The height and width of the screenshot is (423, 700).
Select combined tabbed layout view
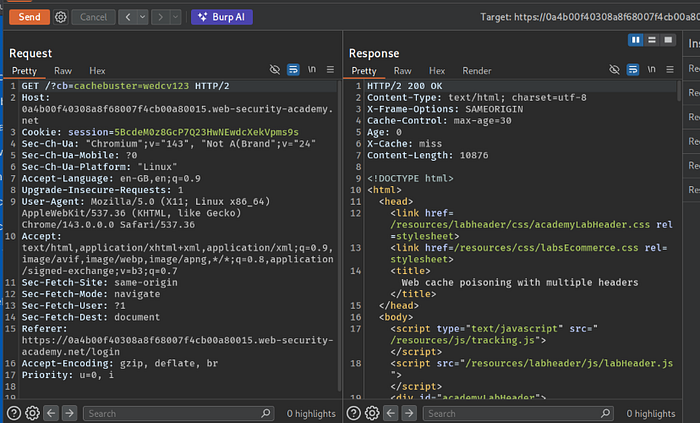pyautogui.click(x=668, y=40)
